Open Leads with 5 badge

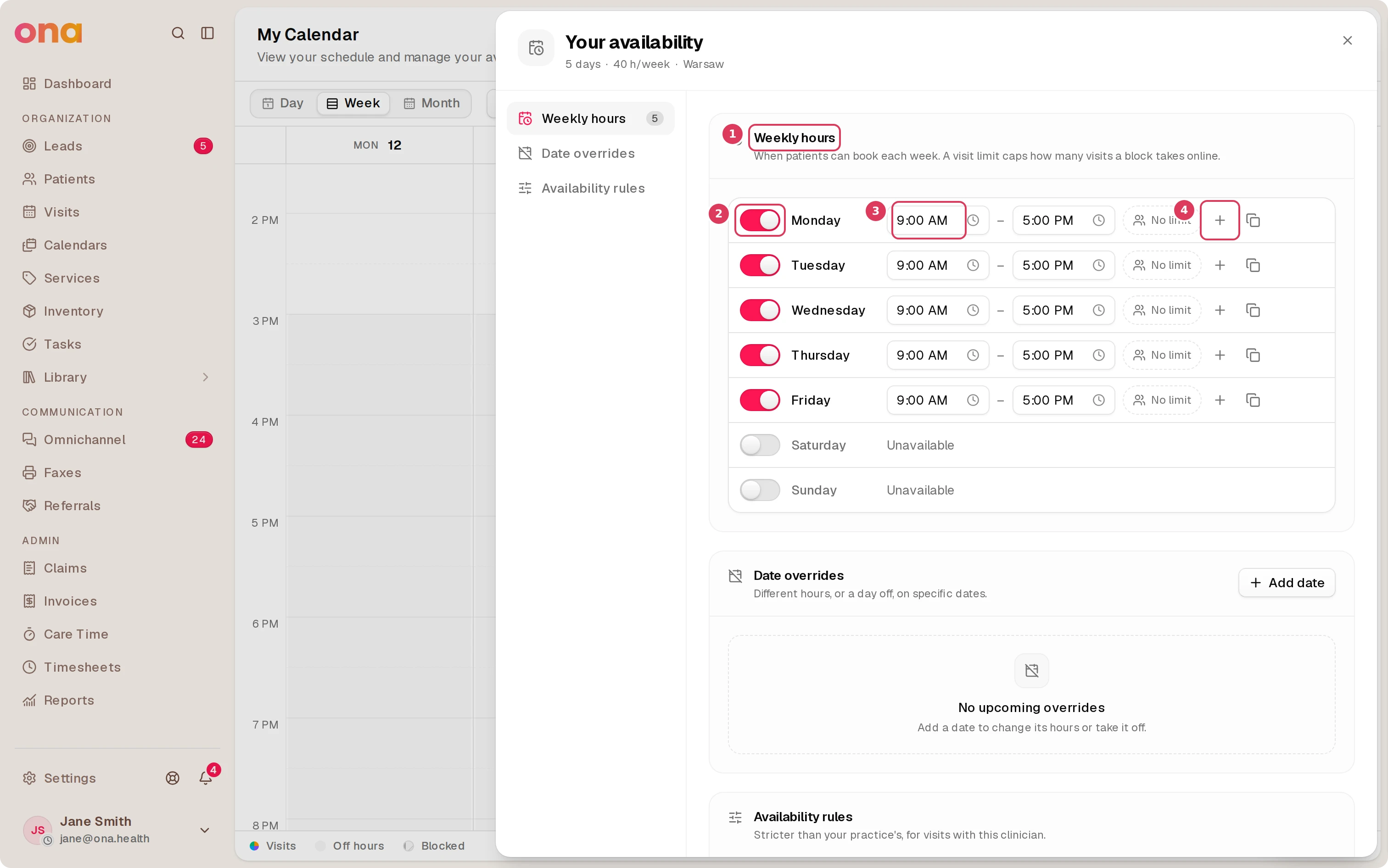(117, 146)
